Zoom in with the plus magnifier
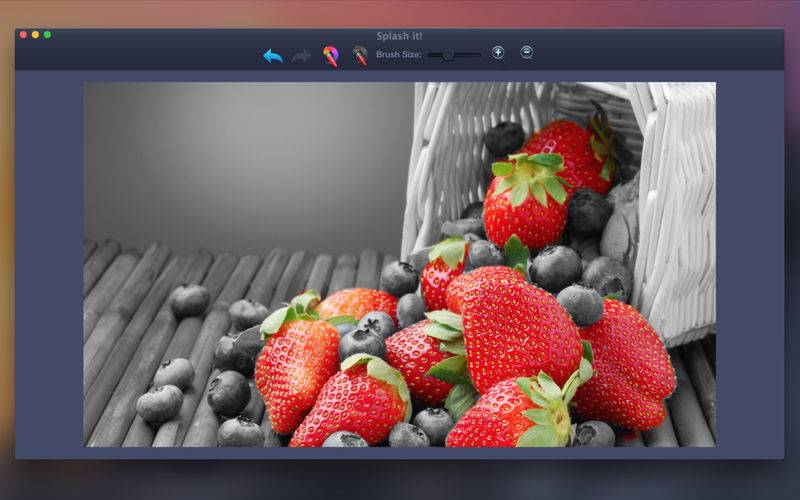This screenshot has width=800, height=500. pyautogui.click(x=498, y=53)
